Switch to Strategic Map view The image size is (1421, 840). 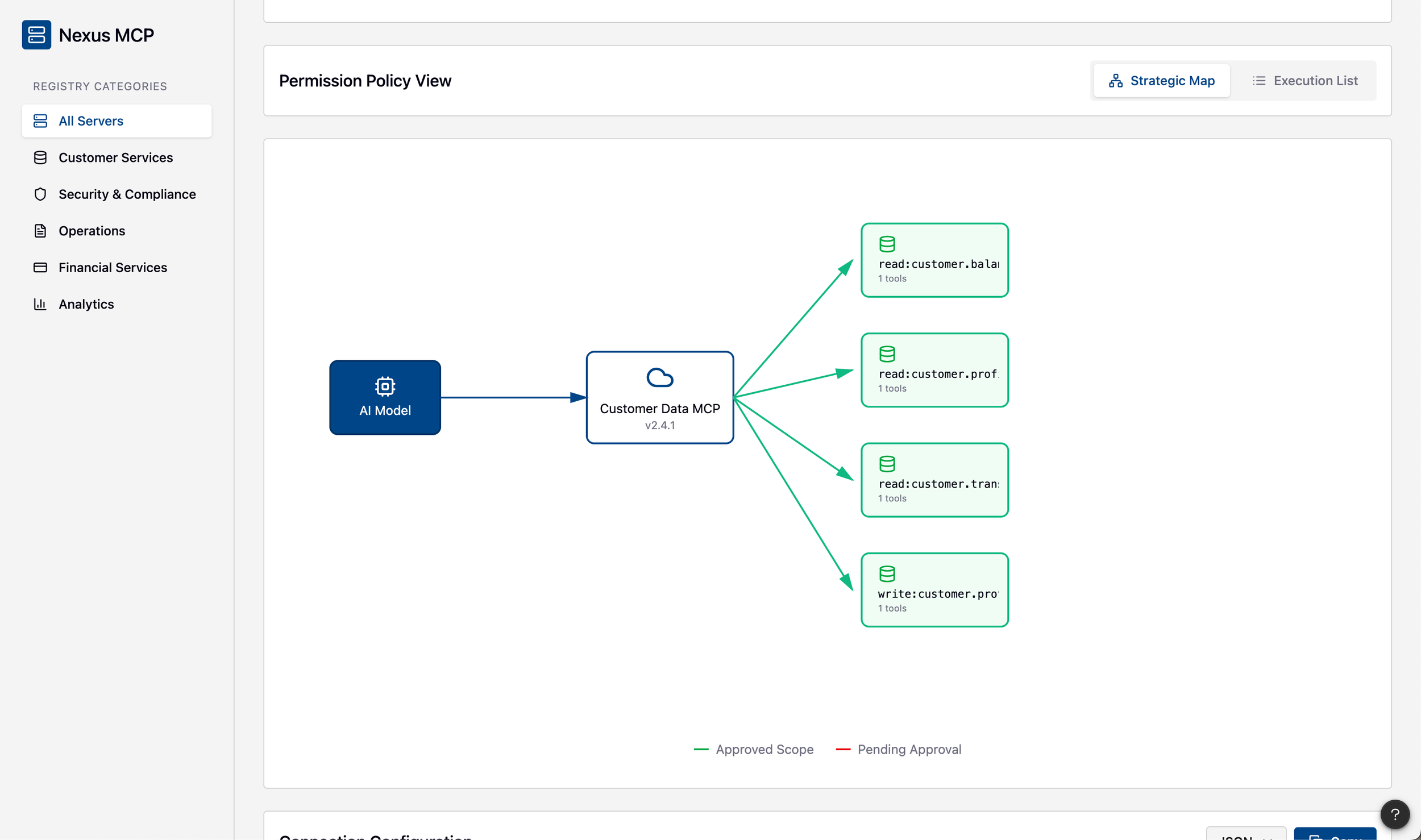pos(1161,81)
